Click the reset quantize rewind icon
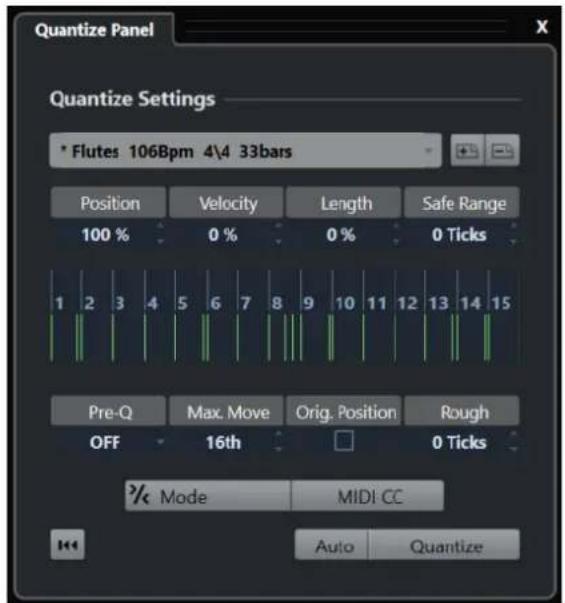Image resolution: width=565 pixels, height=603 pixels. pos(67,545)
